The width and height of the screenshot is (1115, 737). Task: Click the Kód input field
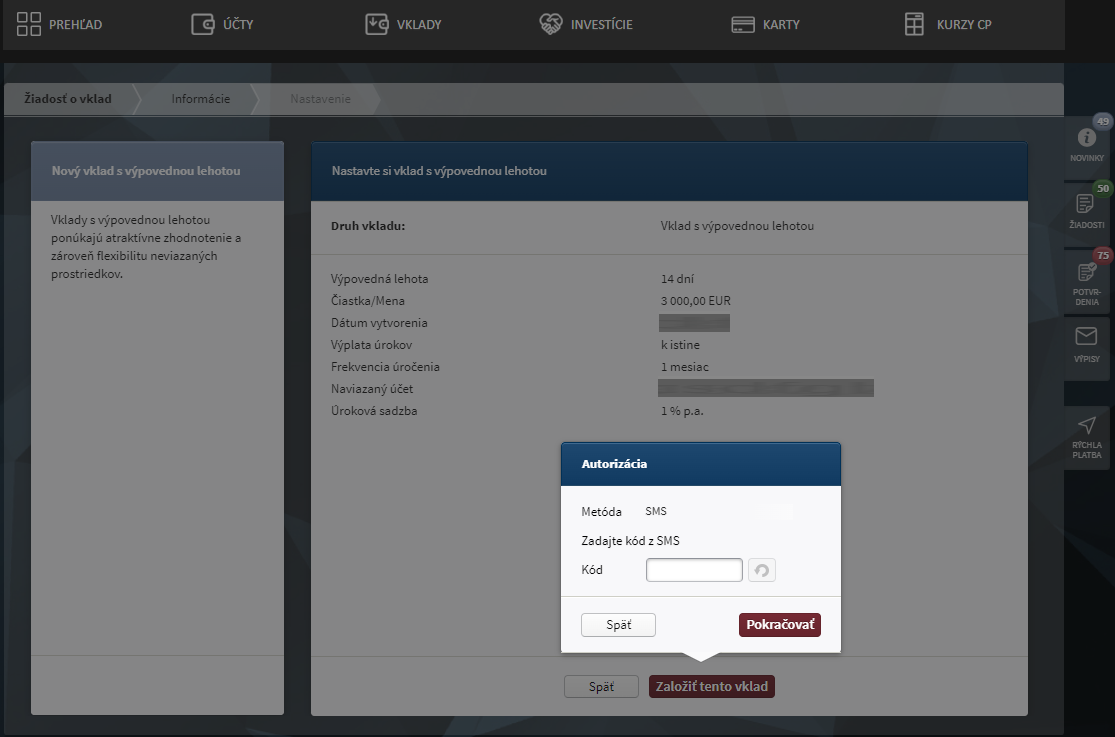pos(694,570)
